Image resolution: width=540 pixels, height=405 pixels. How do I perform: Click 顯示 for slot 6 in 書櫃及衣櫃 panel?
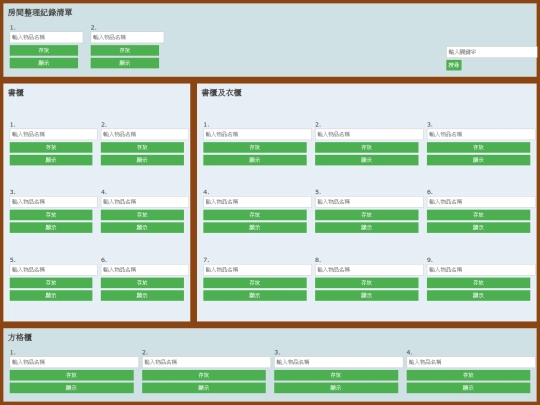click(479, 228)
